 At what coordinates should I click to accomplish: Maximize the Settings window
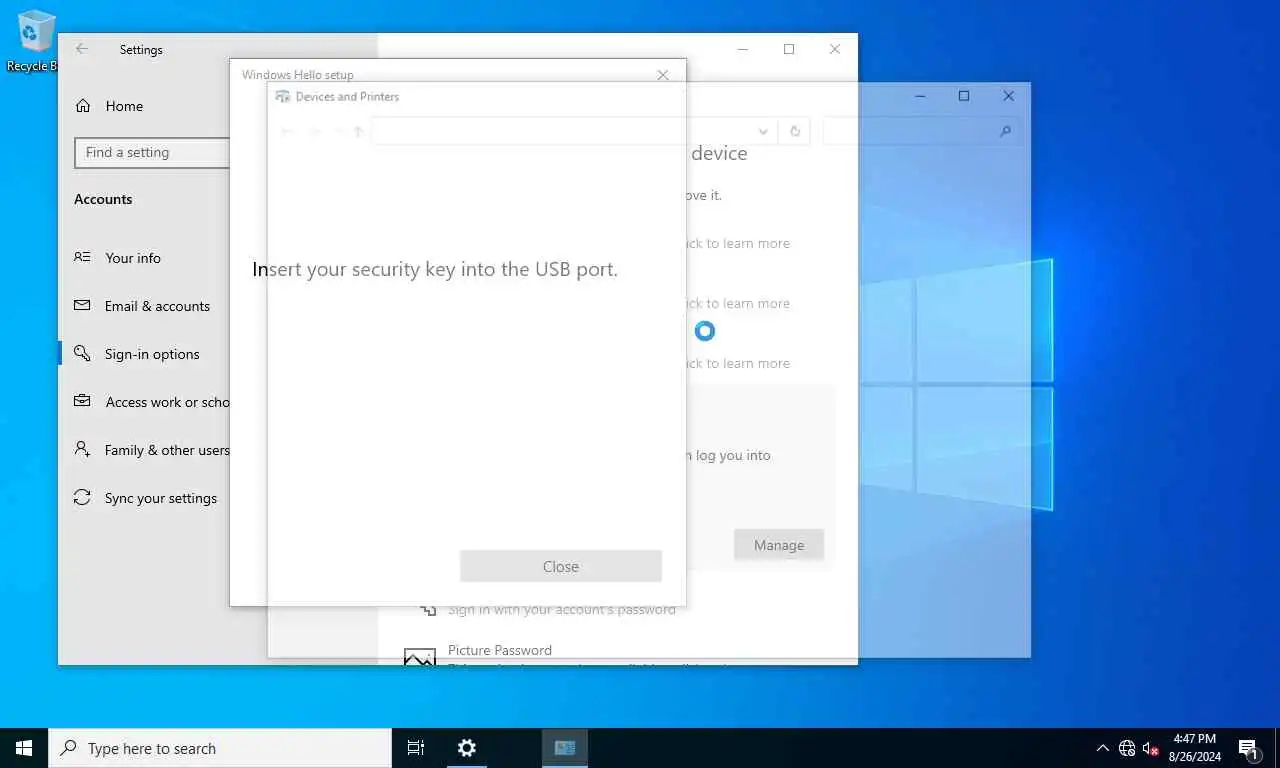(x=789, y=49)
